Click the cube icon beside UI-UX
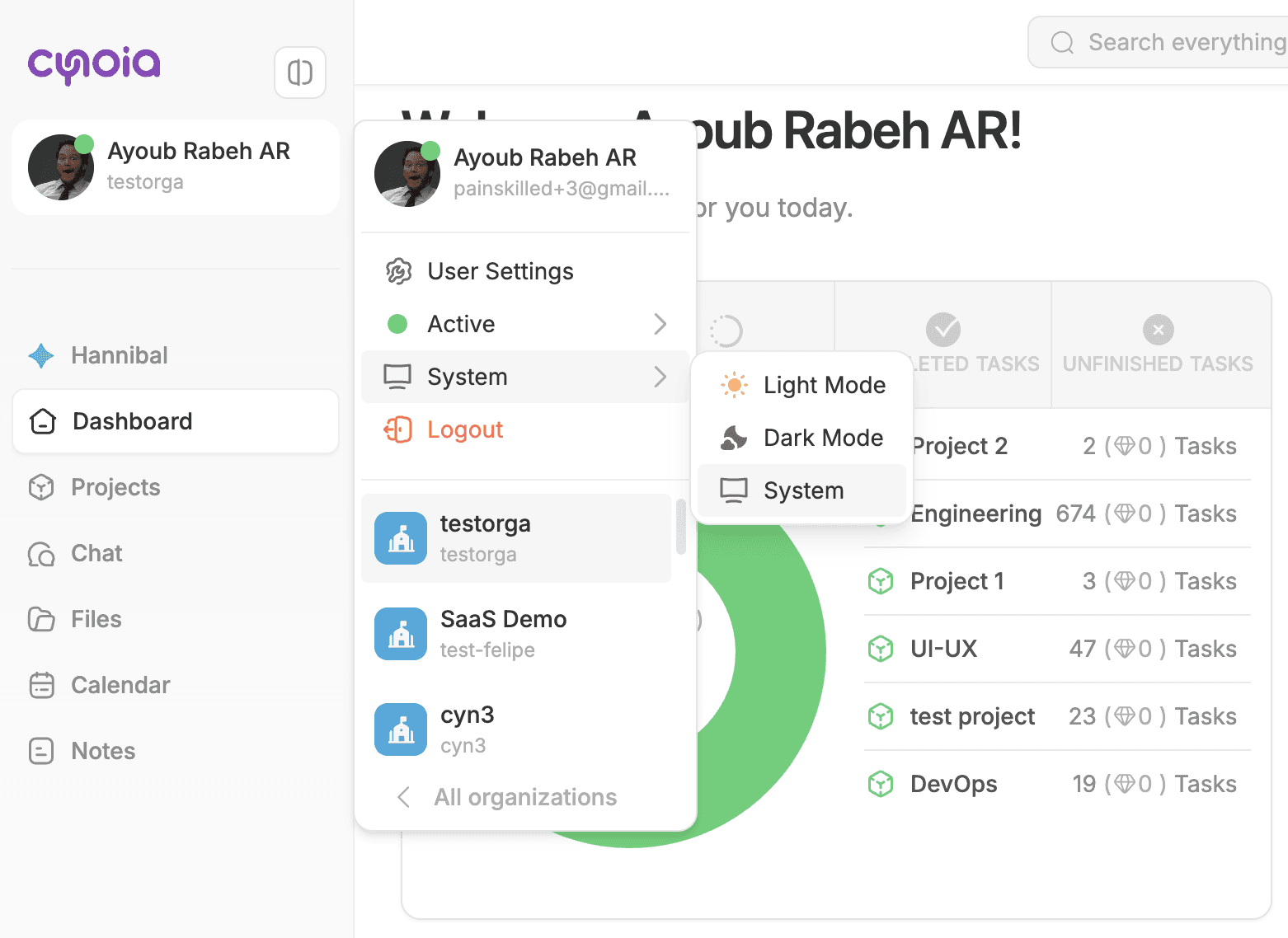The image size is (1288, 938). point(881,649)
